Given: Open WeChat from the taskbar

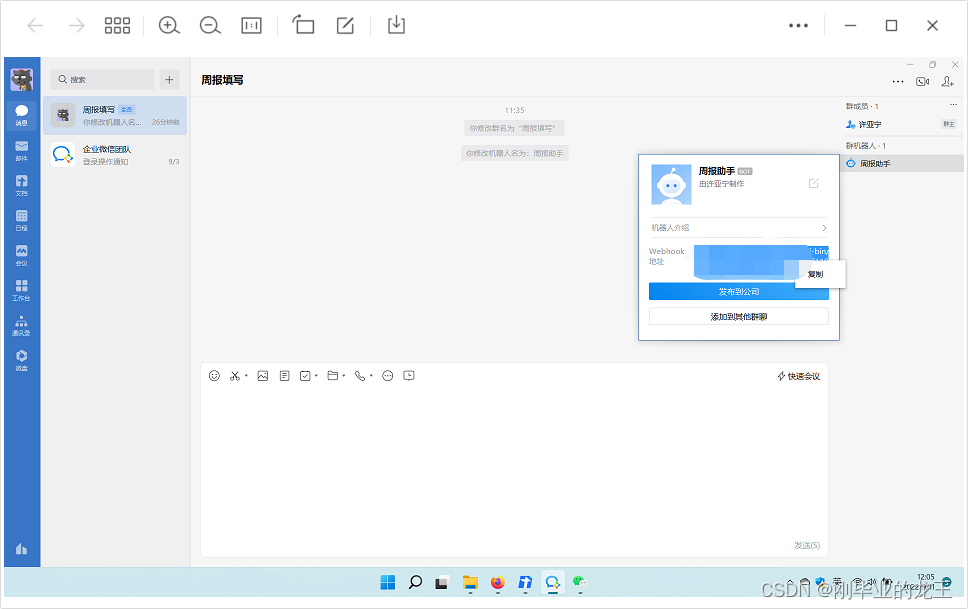Looking at the screenshot, I should 579,582.
